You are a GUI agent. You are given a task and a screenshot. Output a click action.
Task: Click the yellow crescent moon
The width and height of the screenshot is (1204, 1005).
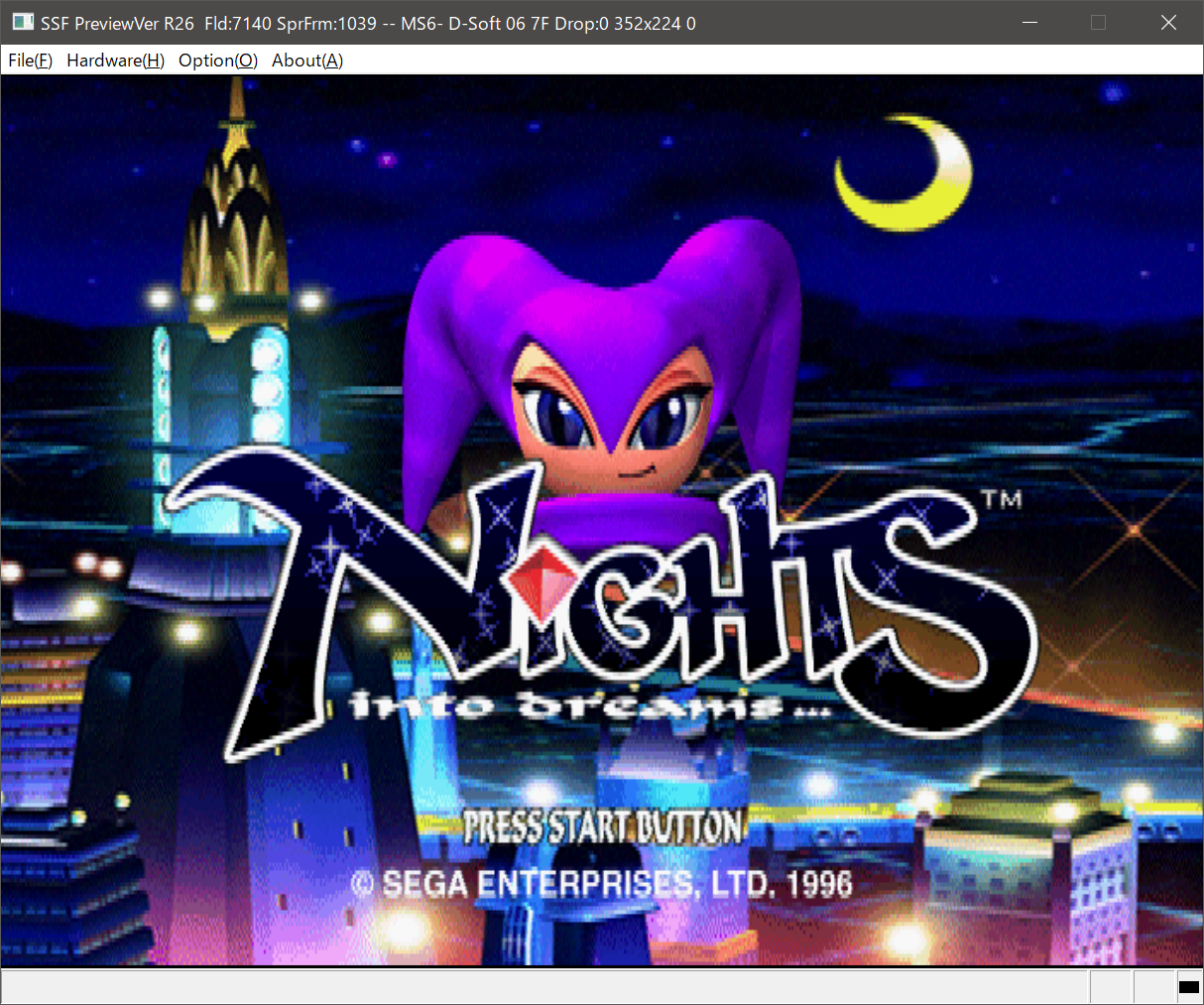point(898,179)
